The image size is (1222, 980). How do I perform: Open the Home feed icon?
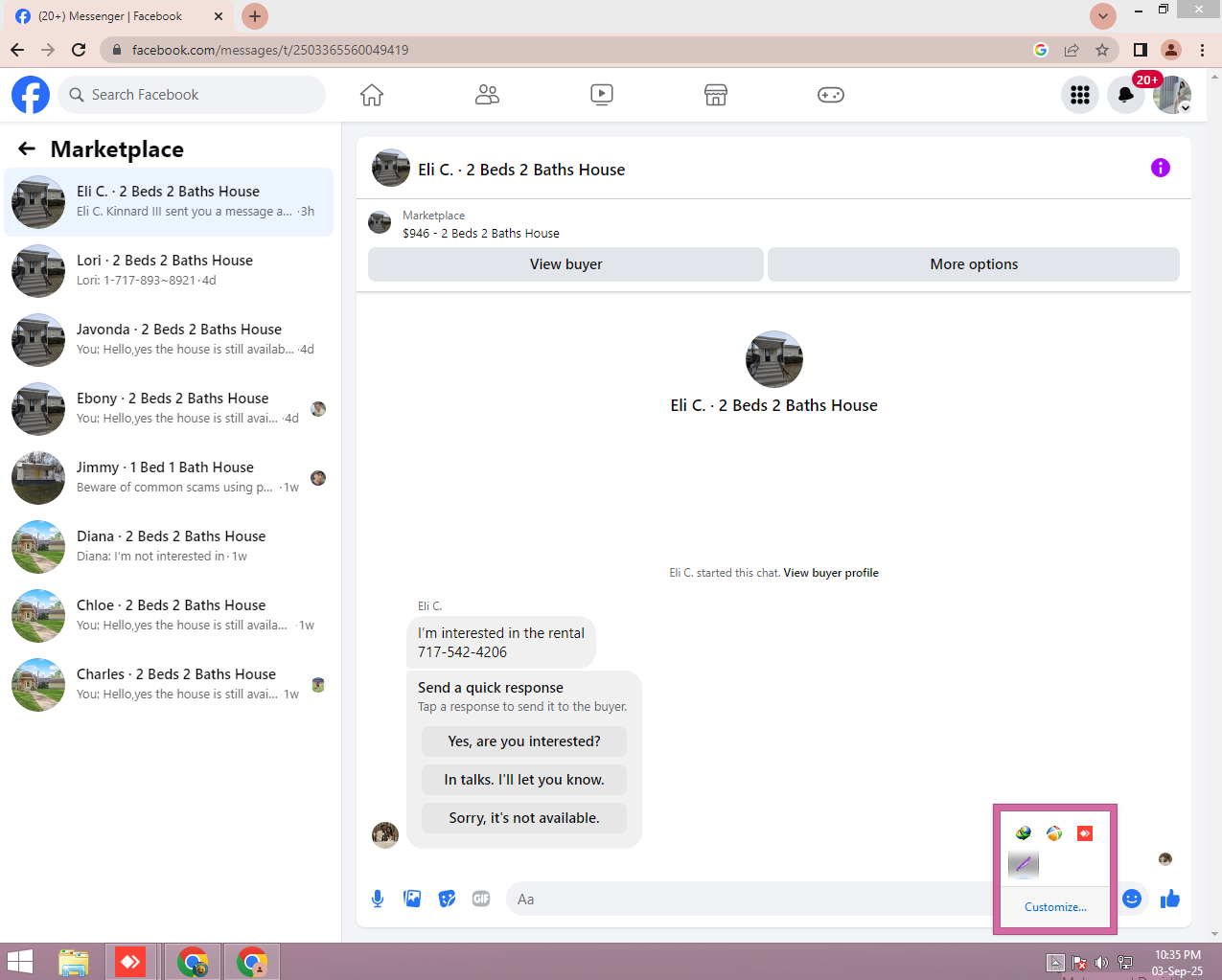coord(372,95)
